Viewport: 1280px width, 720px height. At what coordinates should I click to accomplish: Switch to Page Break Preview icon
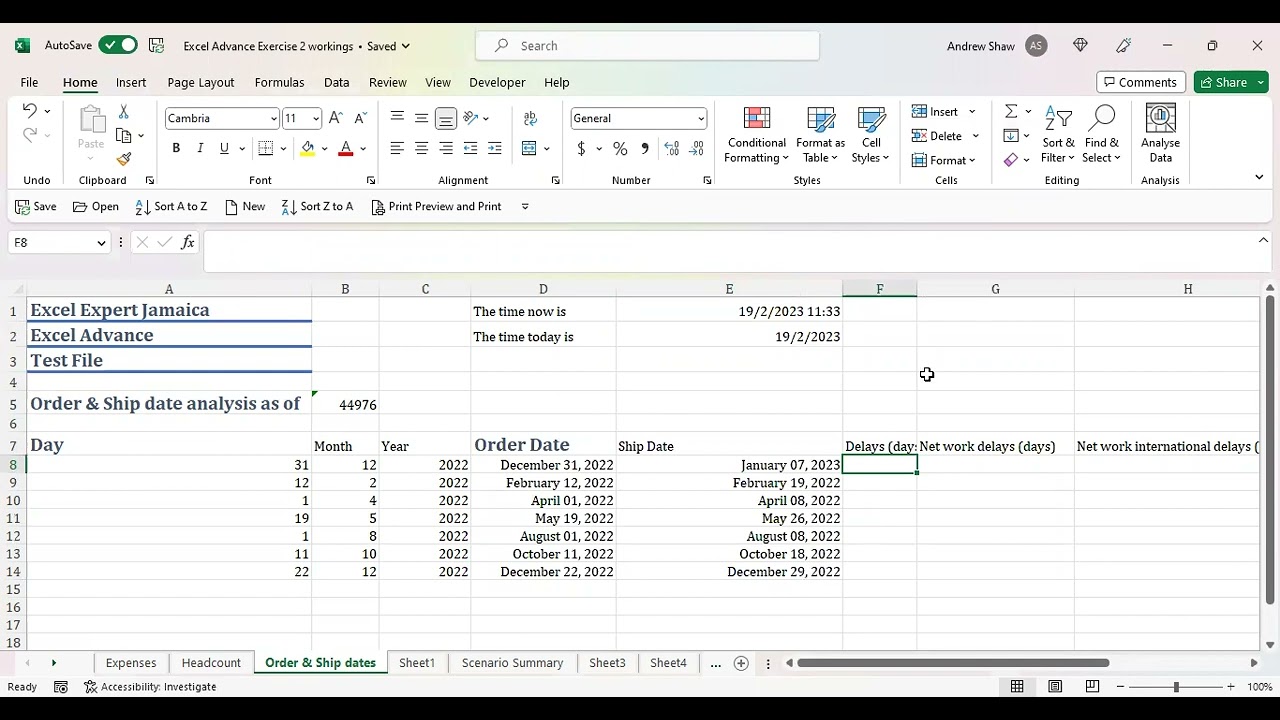pos(1092,687)
